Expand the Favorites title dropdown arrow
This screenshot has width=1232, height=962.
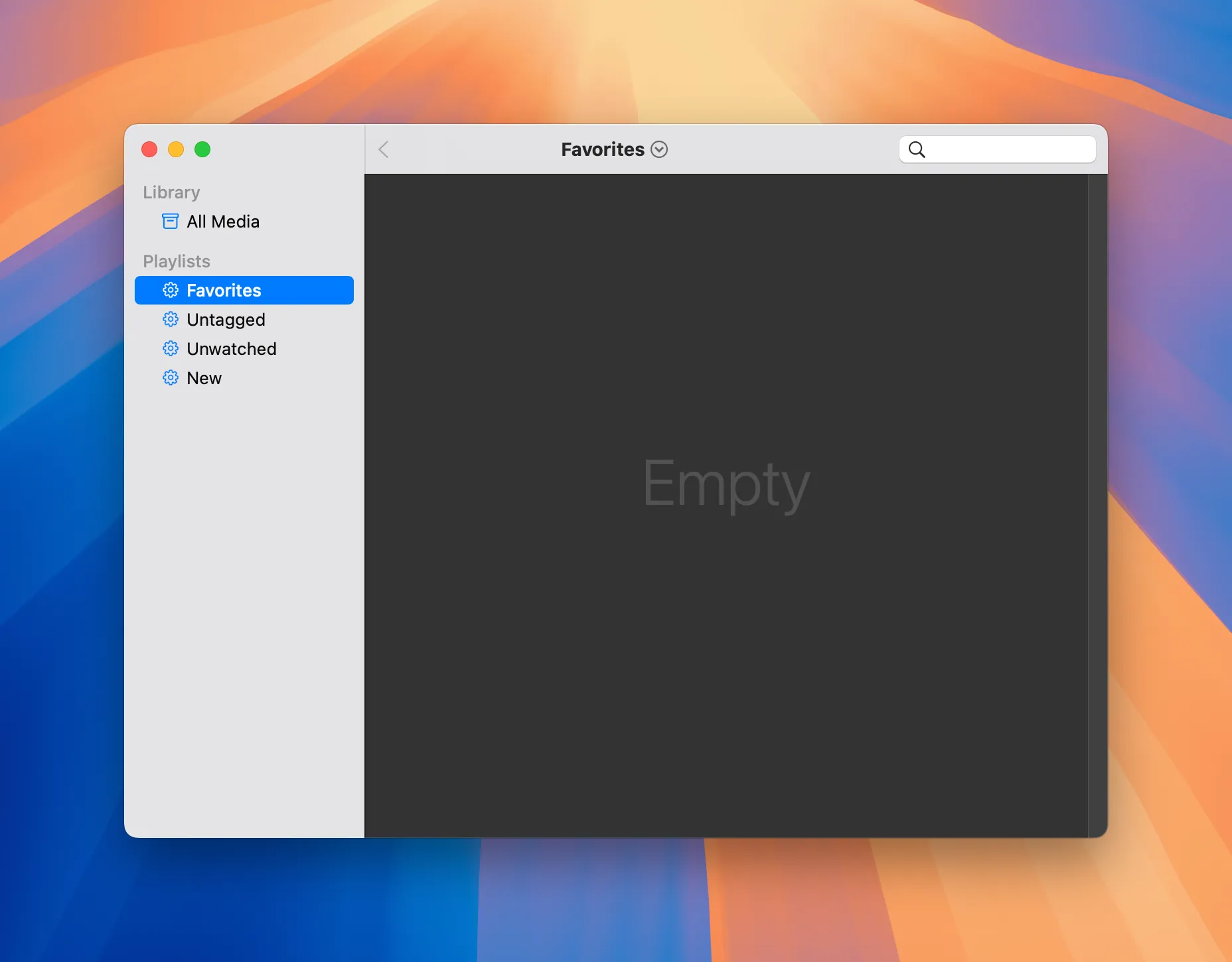(x=659, y=150)
